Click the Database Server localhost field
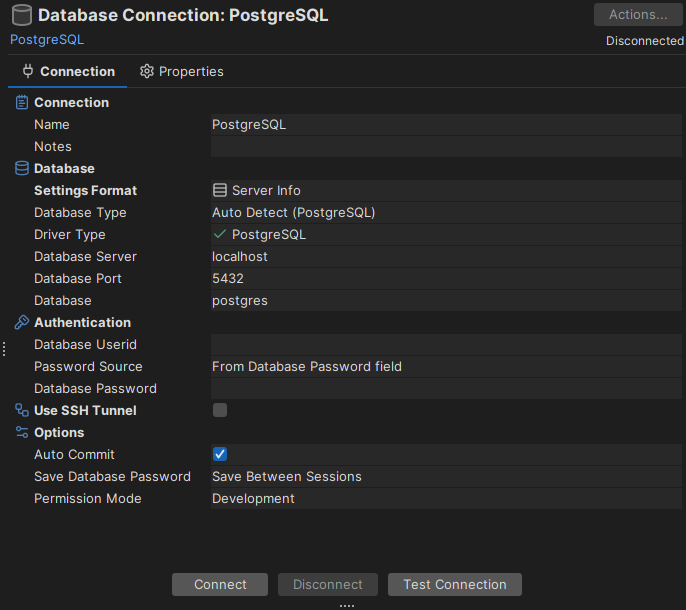This screenshot has width=686, height=610. point(446,256)
